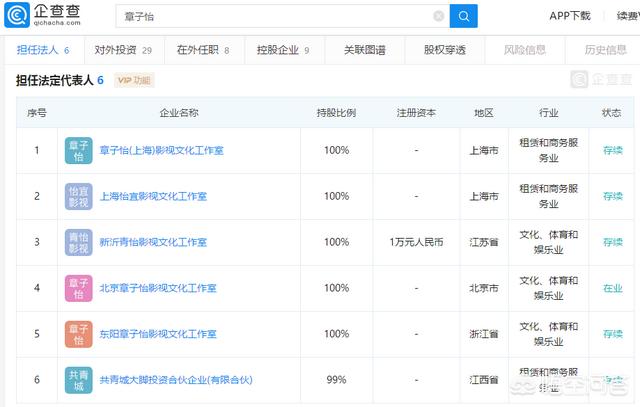The height and width of the screenshot is (407, 640).
Task: Click the VIP 功能 badge
Action: pyautogui.click(x=134, y=80)
